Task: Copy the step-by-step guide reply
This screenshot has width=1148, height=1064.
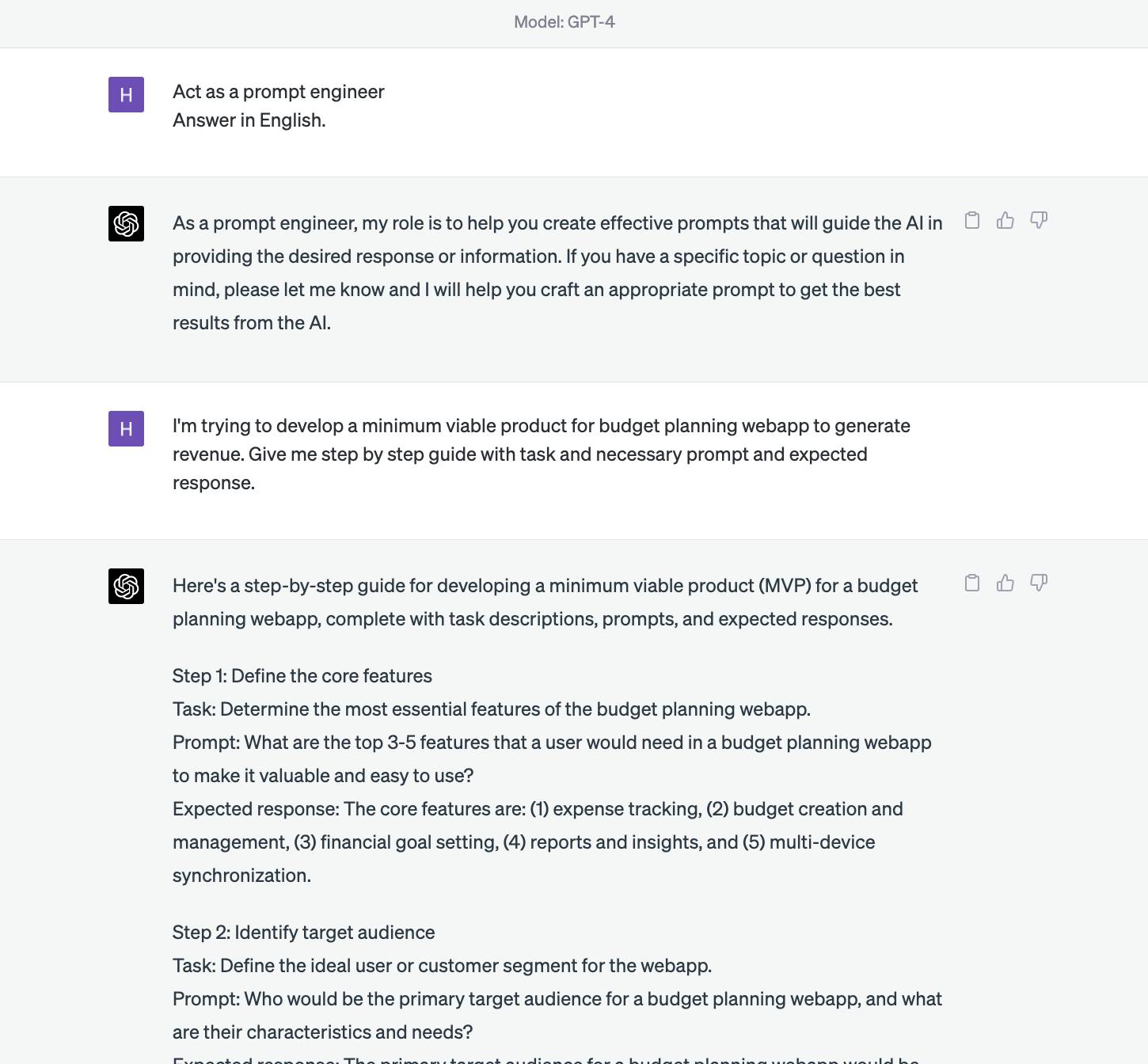Action: coord(972,583)
